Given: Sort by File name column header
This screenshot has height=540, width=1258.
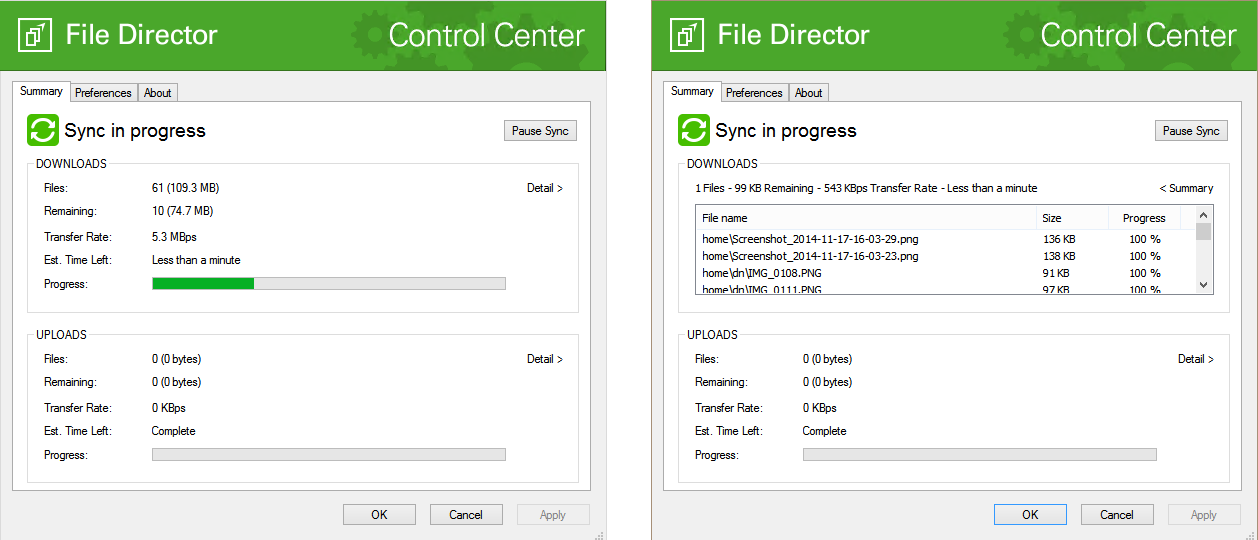Looking at the screenshot, I should point(866,218).
